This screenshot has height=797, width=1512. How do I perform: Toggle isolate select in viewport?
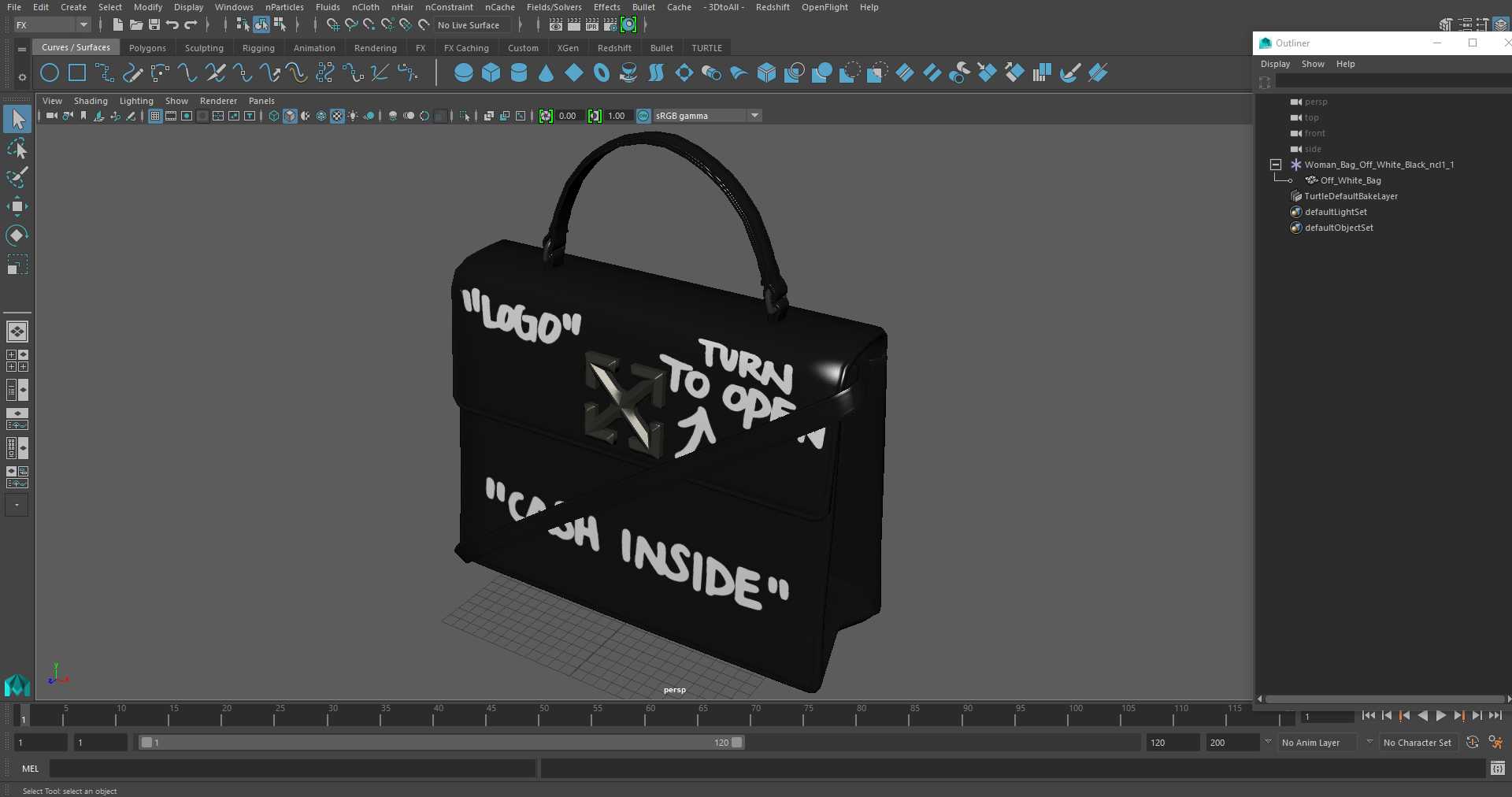tap(465, 116)
